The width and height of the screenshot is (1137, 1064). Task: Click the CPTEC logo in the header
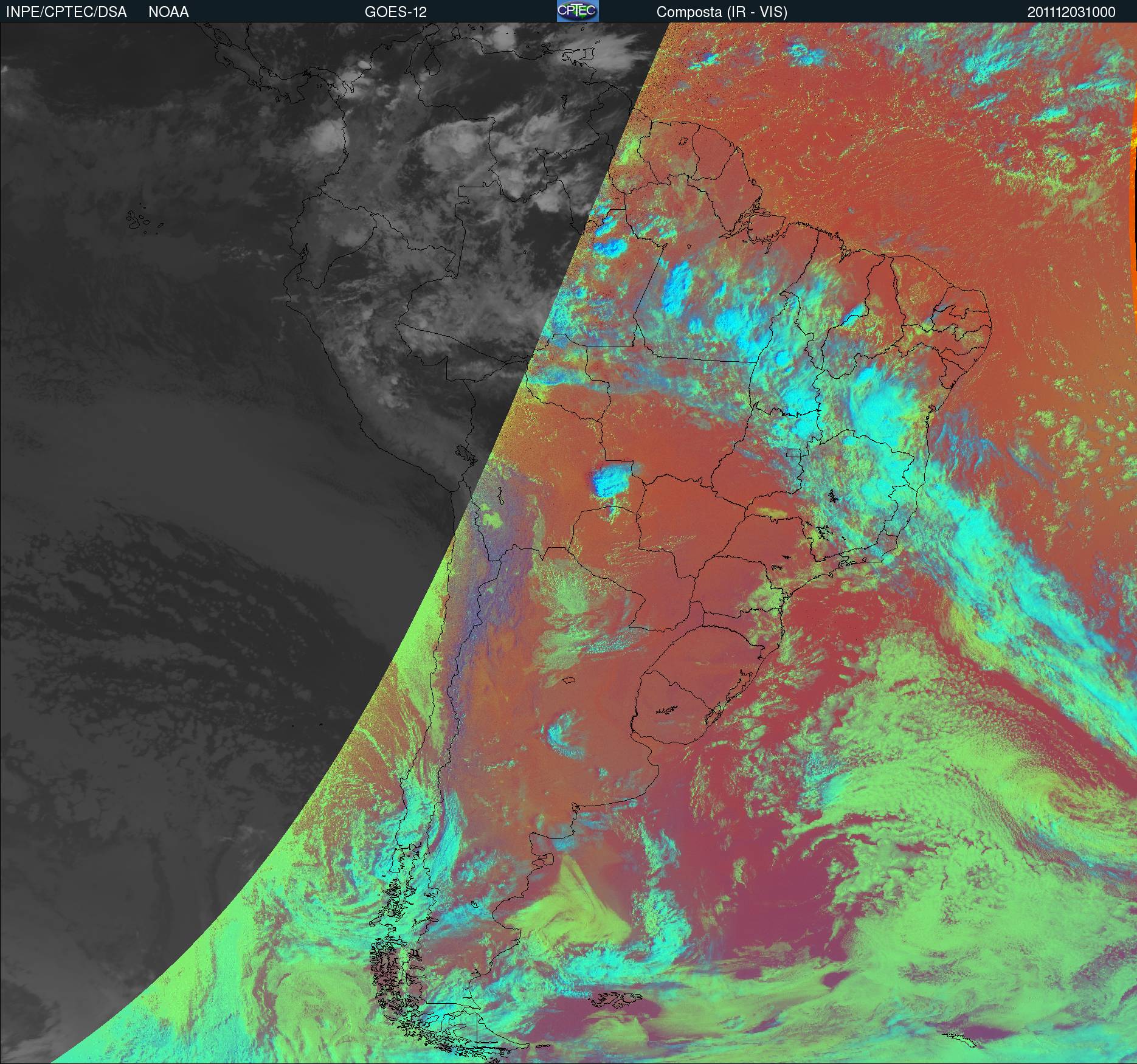tap(577, 11)
